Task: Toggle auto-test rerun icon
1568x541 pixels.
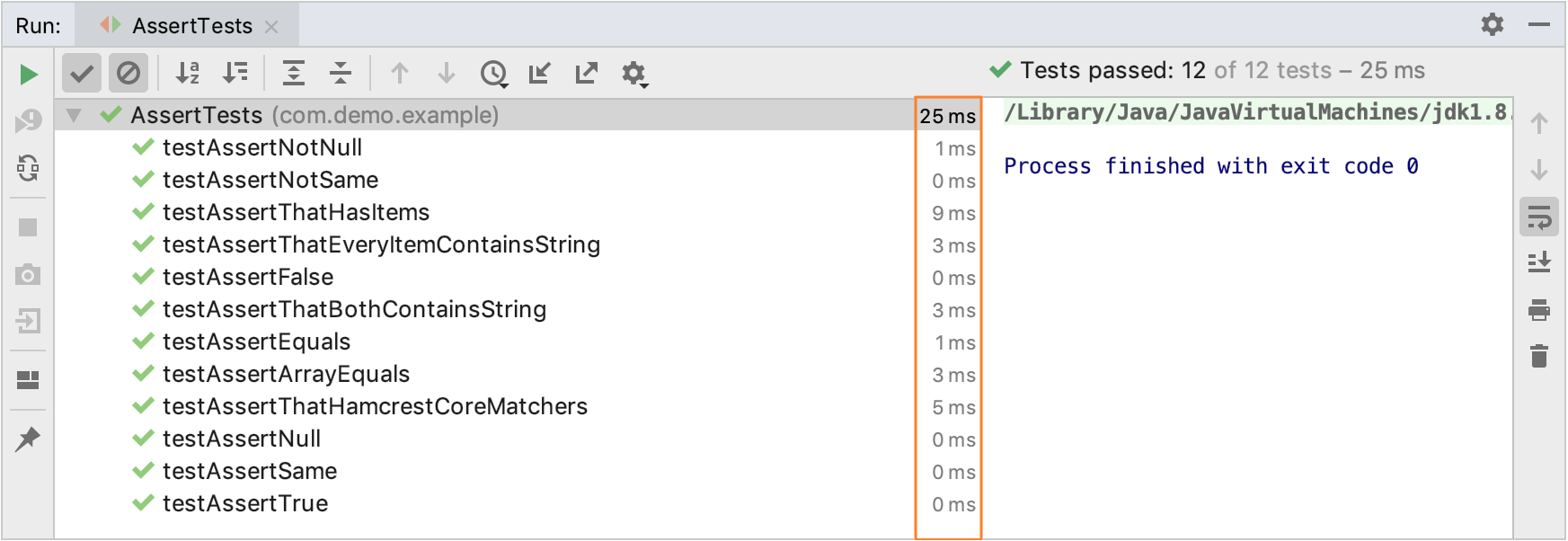Action: pos(29,167)
